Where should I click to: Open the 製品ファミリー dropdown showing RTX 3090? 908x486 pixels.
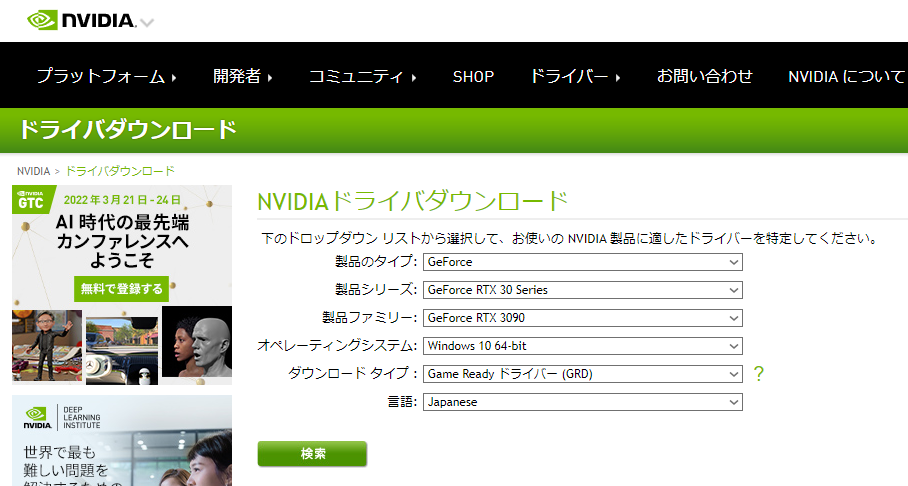click(583, 318)
